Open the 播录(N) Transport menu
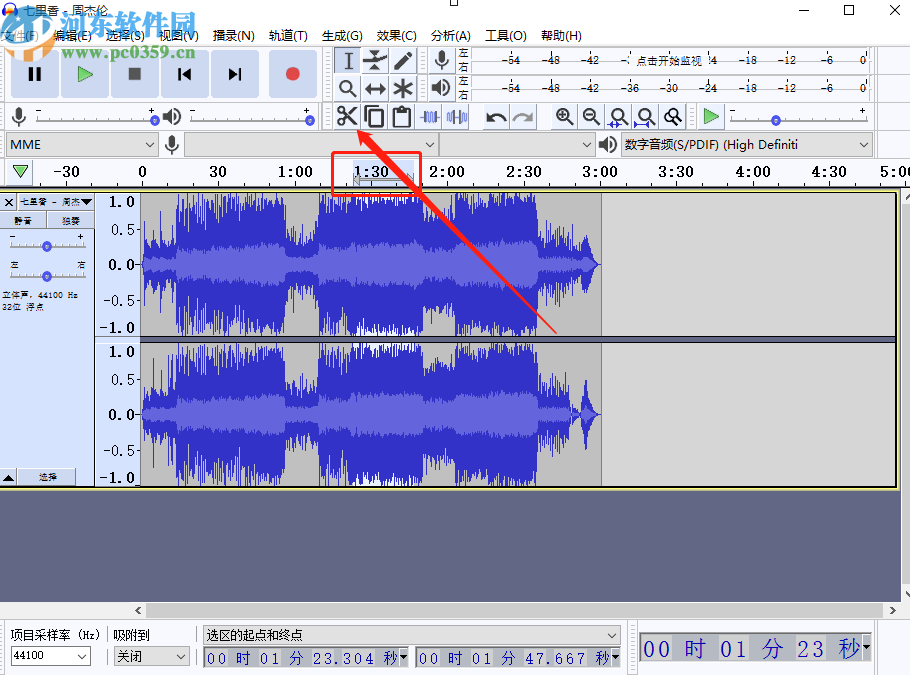Screen dimensions: 910x675 tap(233, 36)
